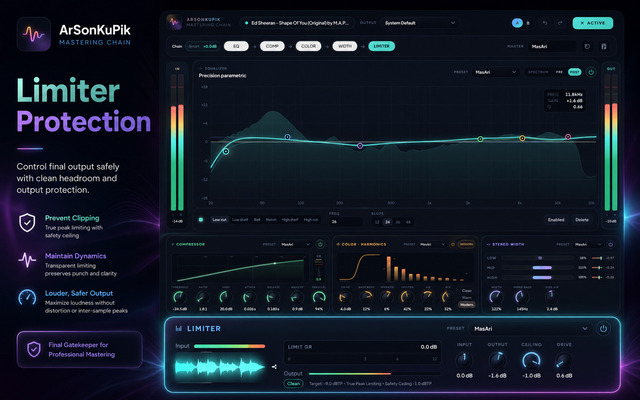Click the Limiter Input knob
The height and width of the screenshot is (400, 640).
464,360
